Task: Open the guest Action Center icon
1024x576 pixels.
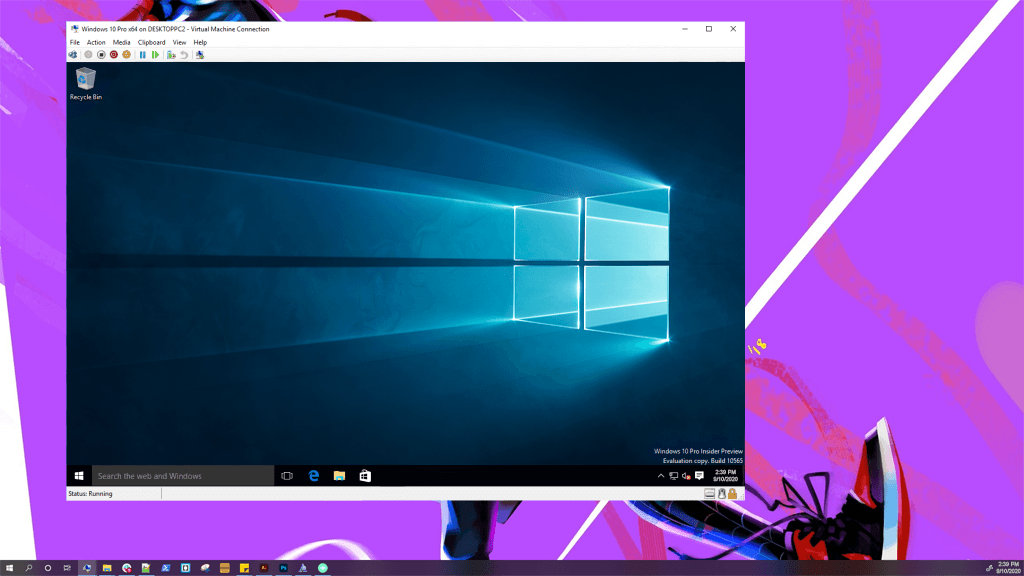Action: [699, 476]
